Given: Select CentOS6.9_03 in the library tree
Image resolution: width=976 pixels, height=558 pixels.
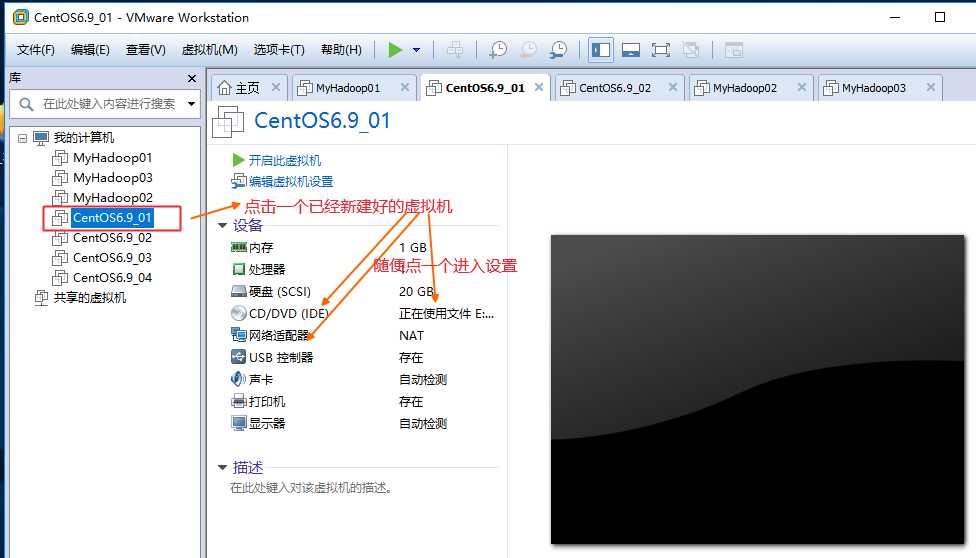Looking at the screenshot, I should click(x=112, y=257).
